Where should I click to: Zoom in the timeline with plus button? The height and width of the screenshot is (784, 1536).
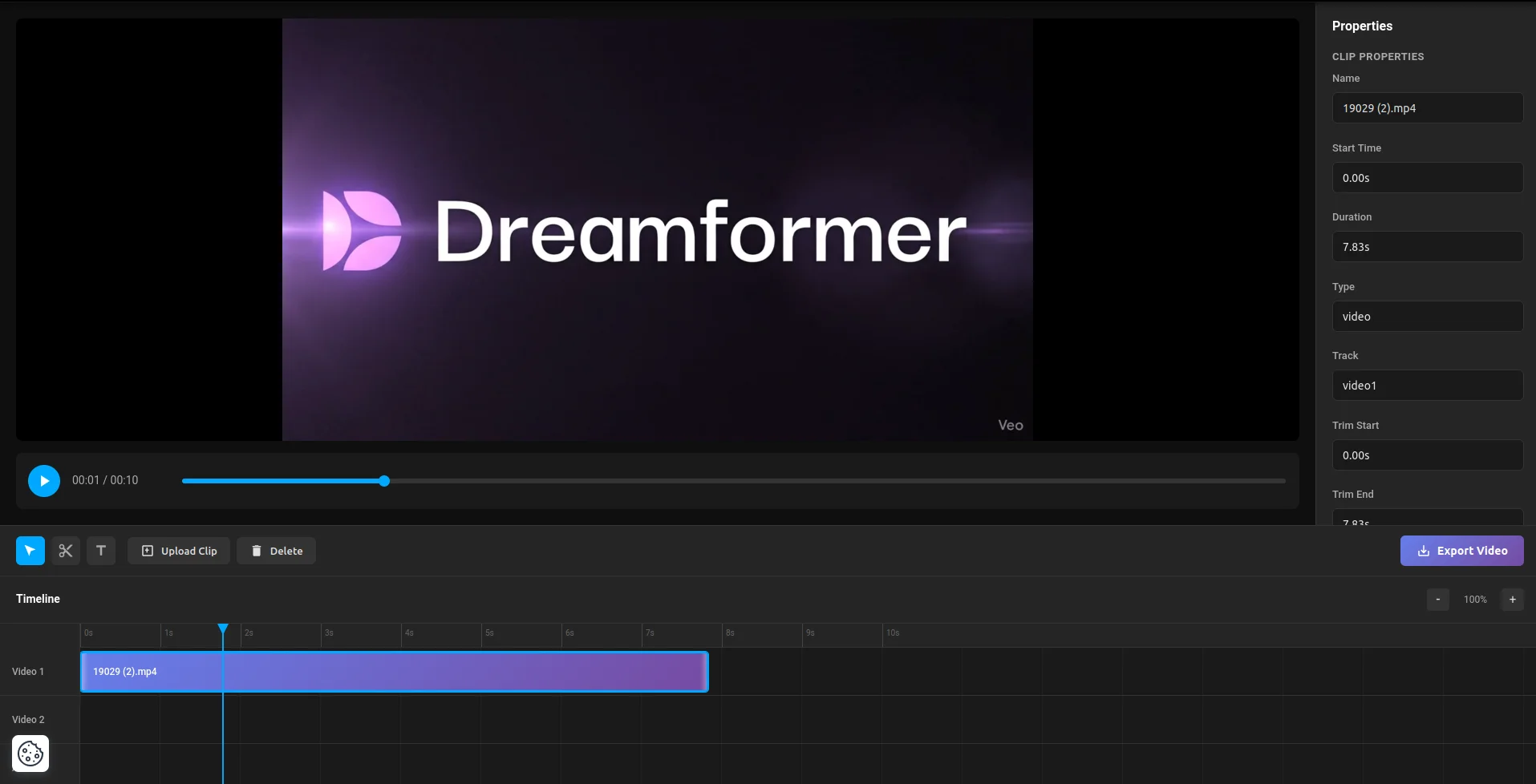1512,599
